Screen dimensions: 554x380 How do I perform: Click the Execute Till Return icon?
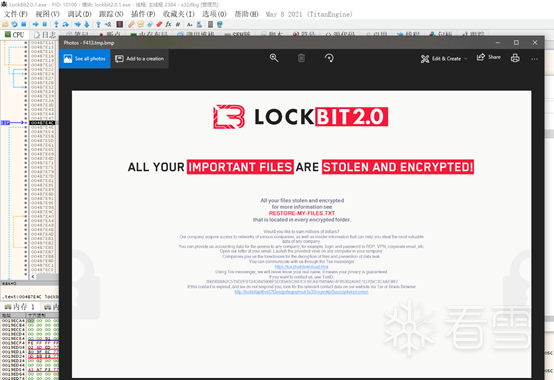coord(98,24)
